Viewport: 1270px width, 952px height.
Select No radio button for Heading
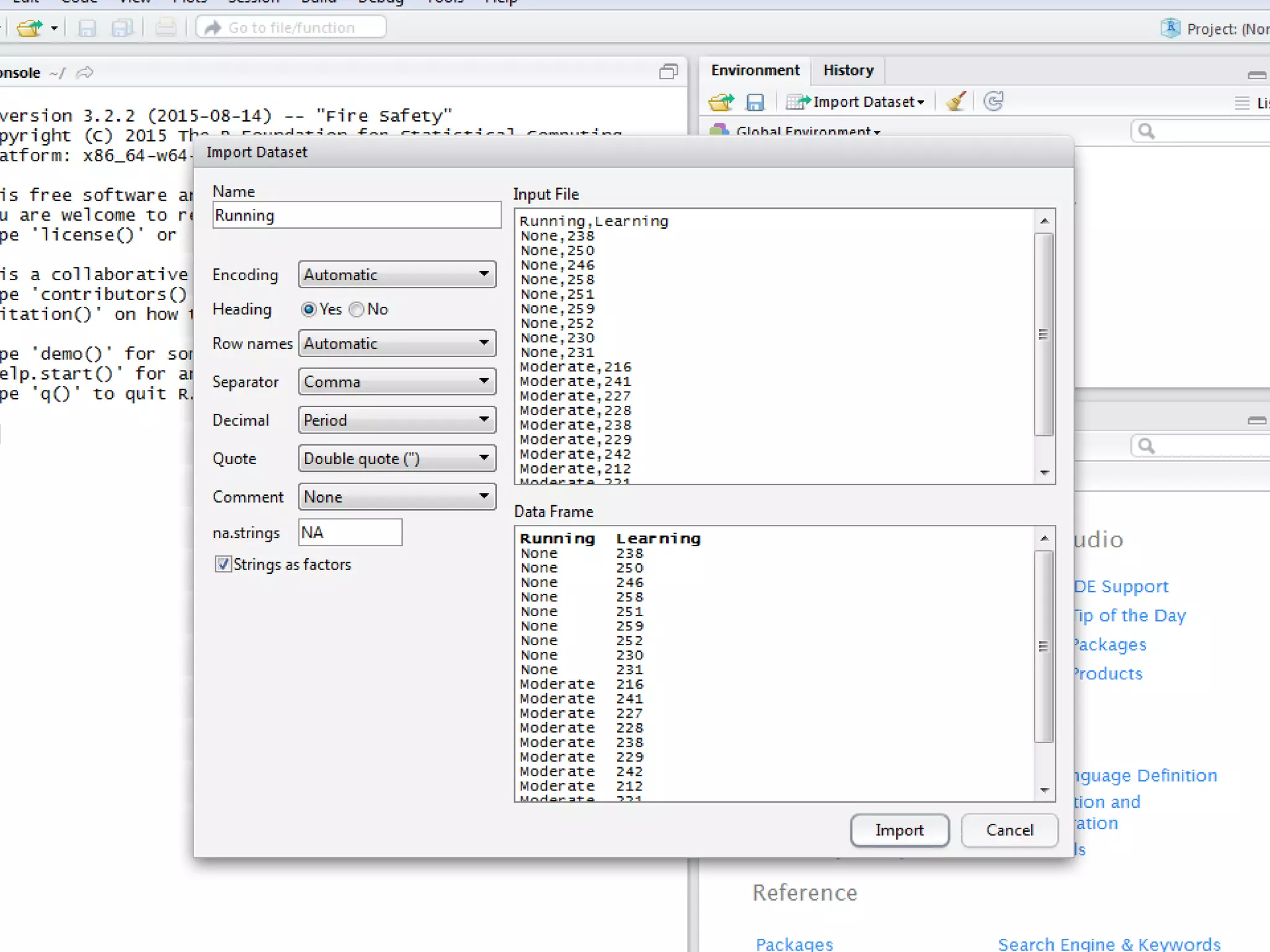tap(357, 309)
